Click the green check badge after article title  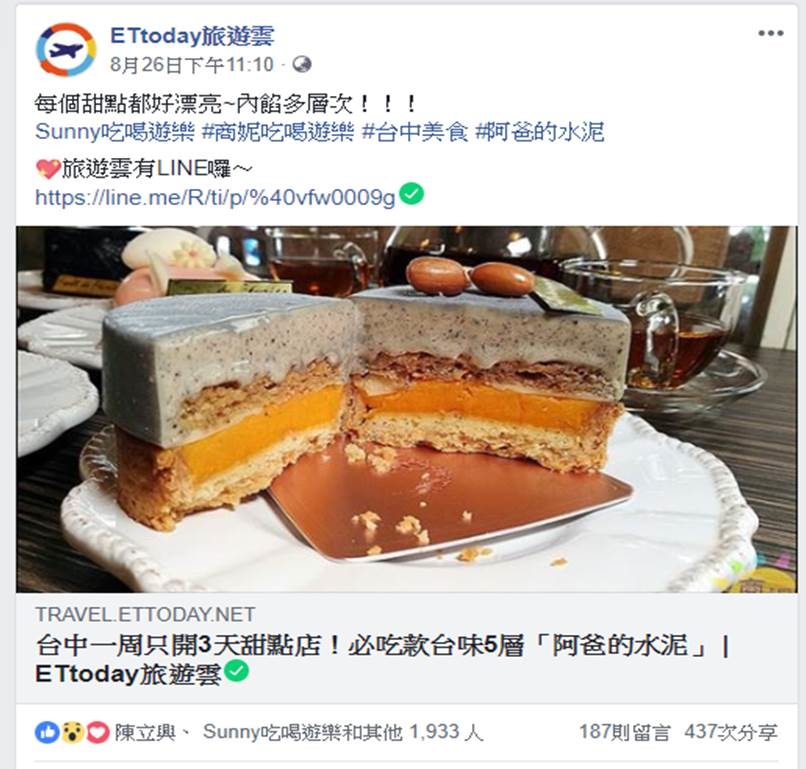tap(236, 671)
